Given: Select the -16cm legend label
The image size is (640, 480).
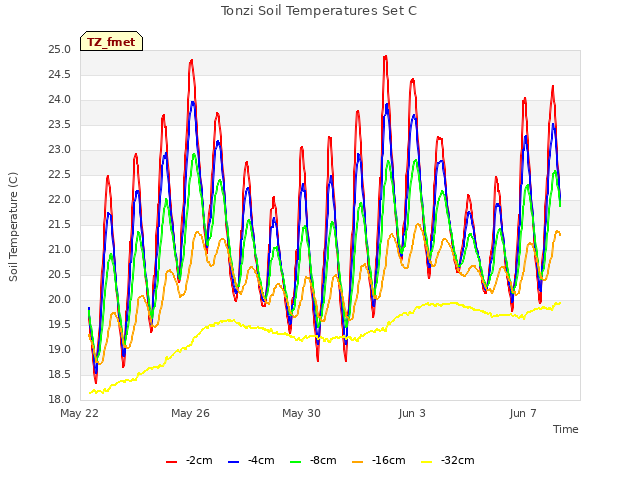Looking at the screenshot, I should click(389, 460).
